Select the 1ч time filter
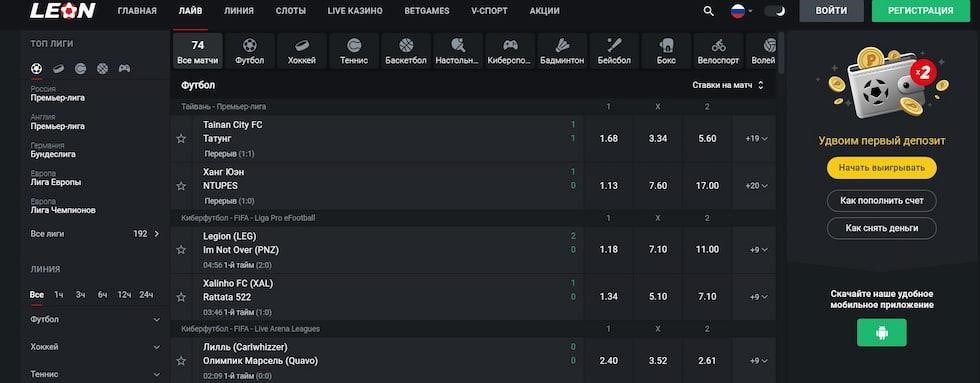This screenshot has height=383, width=980. pos(59,294)
